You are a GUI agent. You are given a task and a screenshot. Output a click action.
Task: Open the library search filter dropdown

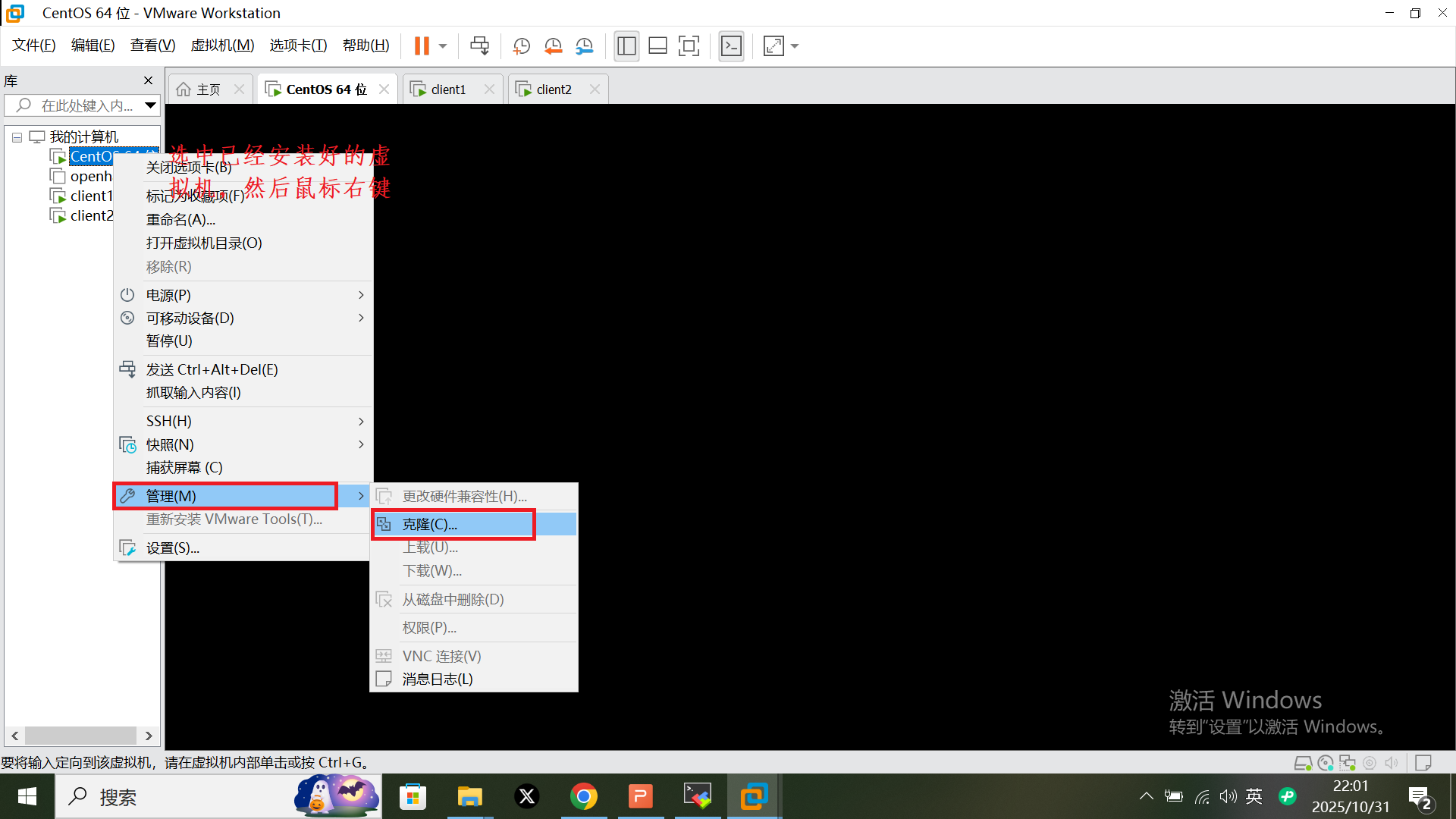pos(150,105)
